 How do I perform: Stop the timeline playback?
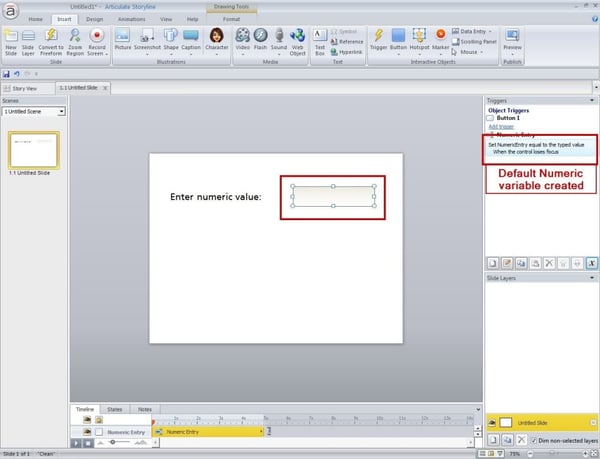pyautogui.click(x=88, y=443)
